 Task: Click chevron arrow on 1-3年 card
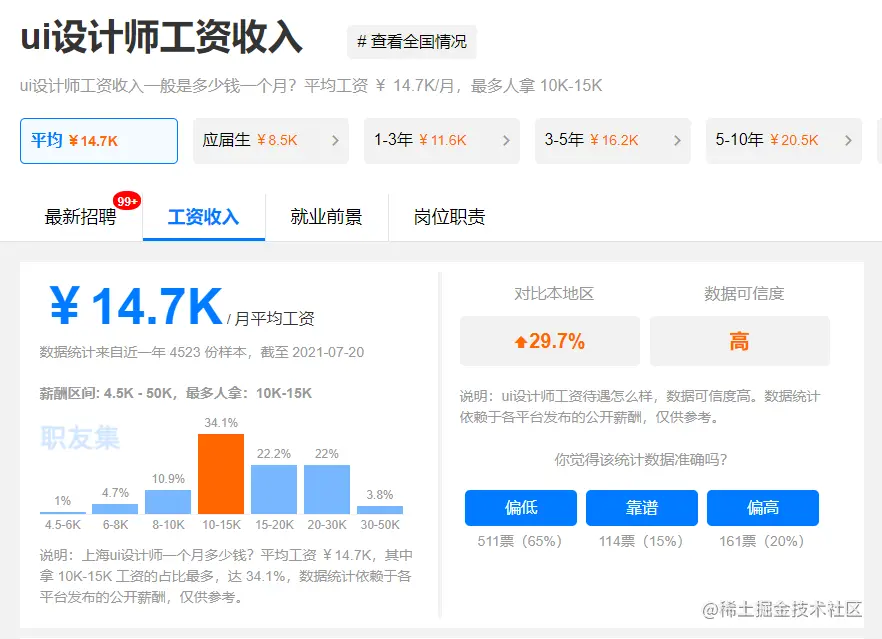506,141
